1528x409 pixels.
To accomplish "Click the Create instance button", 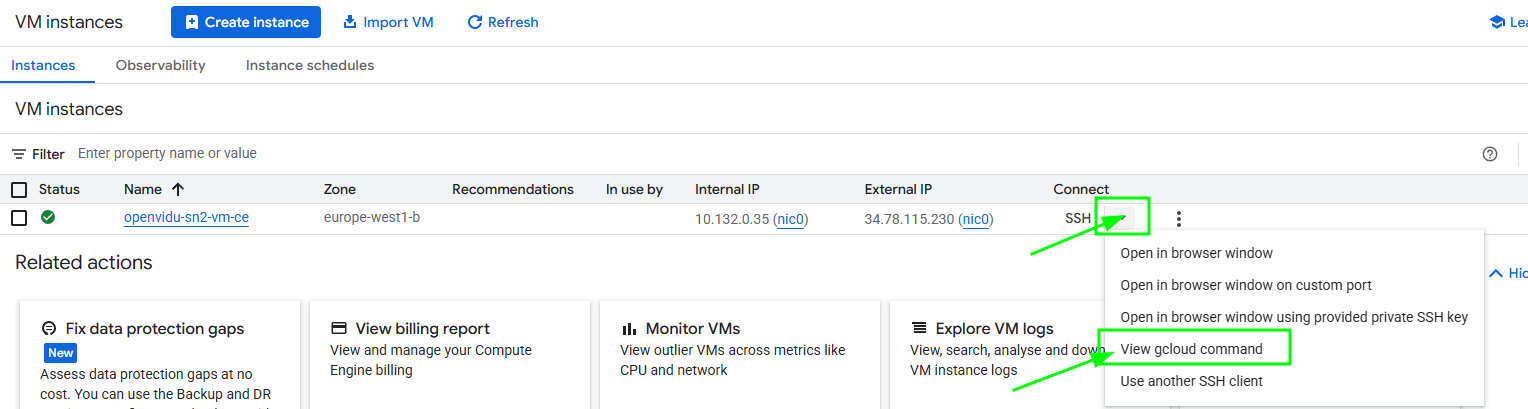I will 246,22.
